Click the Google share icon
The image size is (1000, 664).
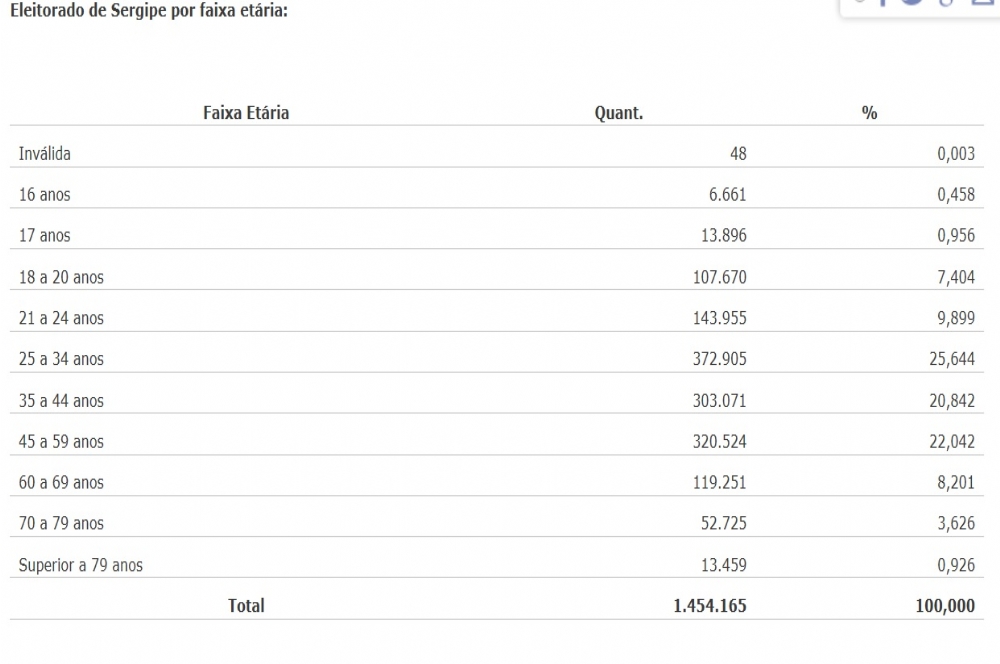946,3
